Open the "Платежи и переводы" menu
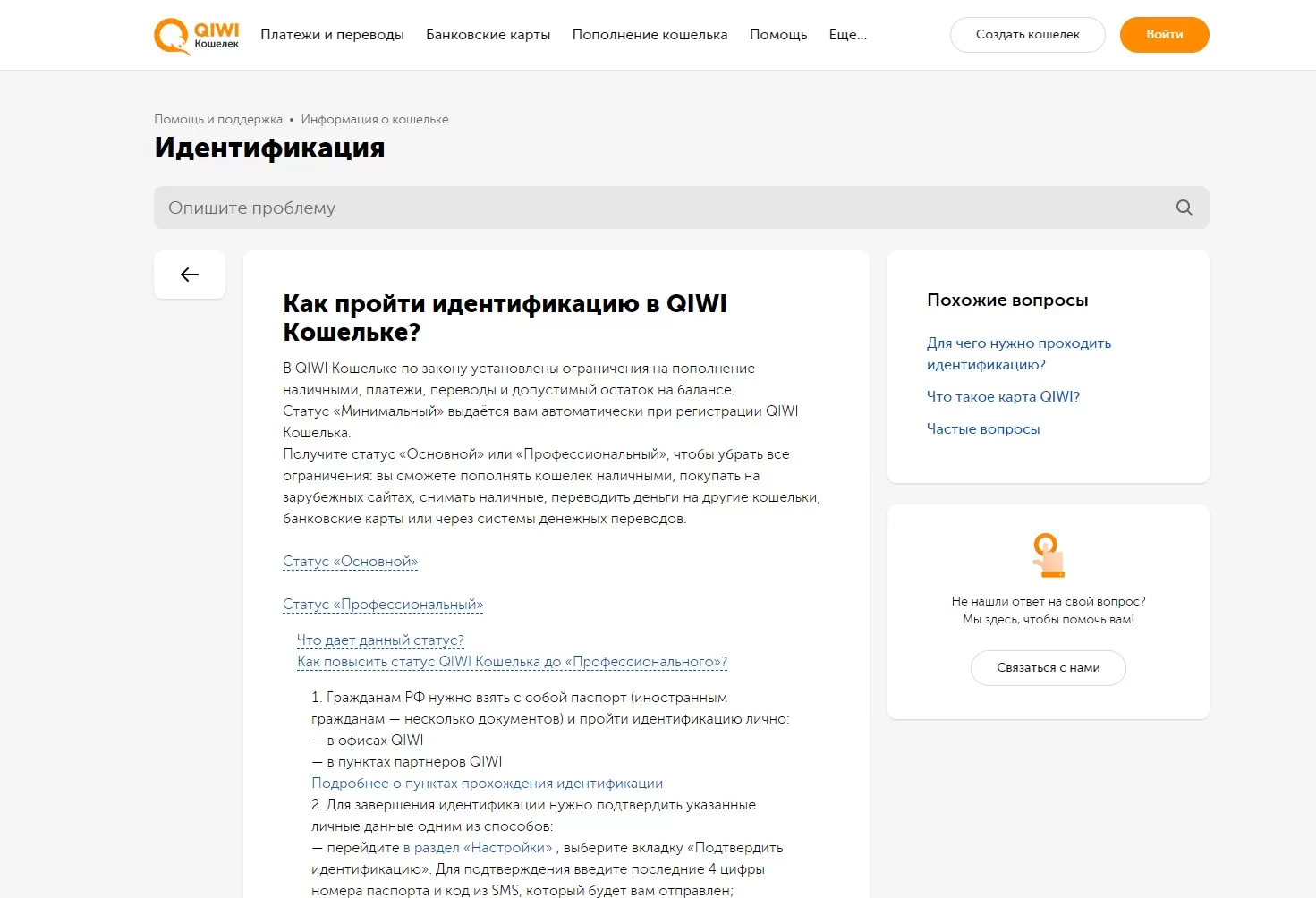 tap(332, 34)
